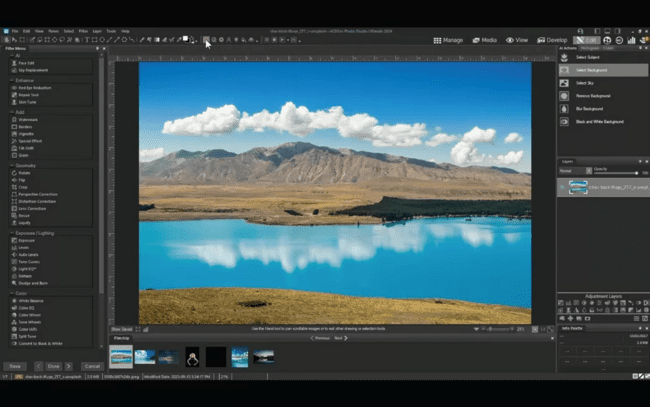
Task: Select the ring photo thumbnail in filmstrip
Action: click(x=192, y=357)
